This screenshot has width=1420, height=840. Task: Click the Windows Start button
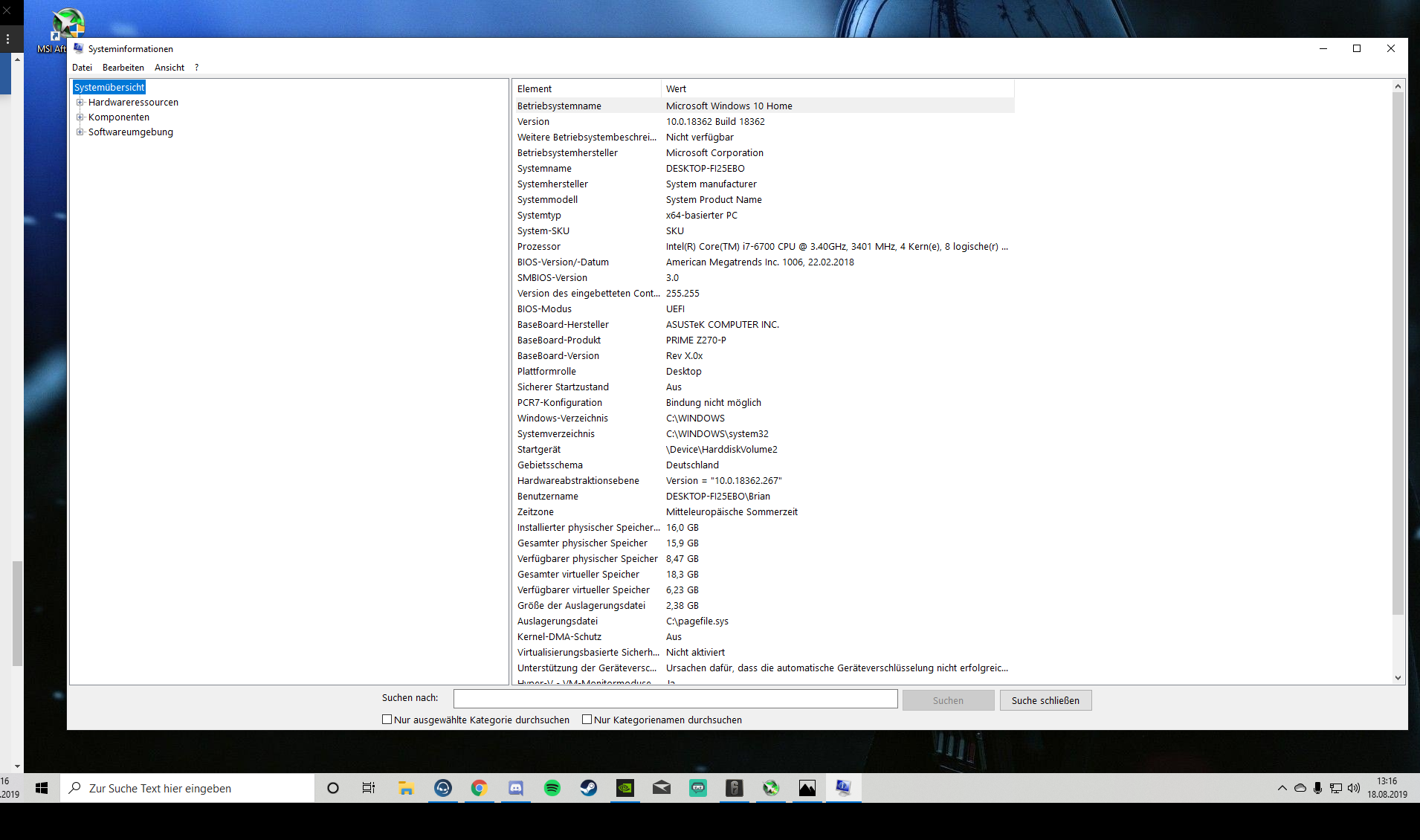(x=42, y=788)
